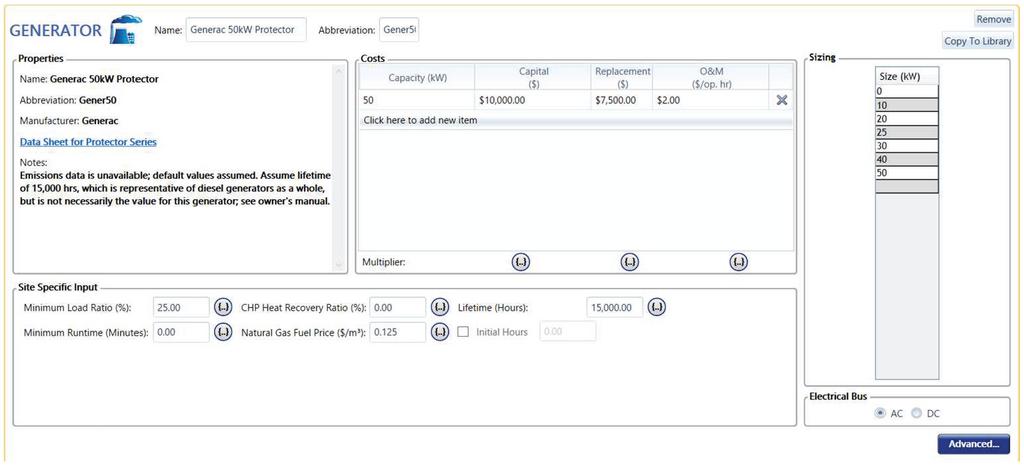Open O&M multiplier sensitivity button
Viewport: 1024px width, 470px height.
(738, 262)
